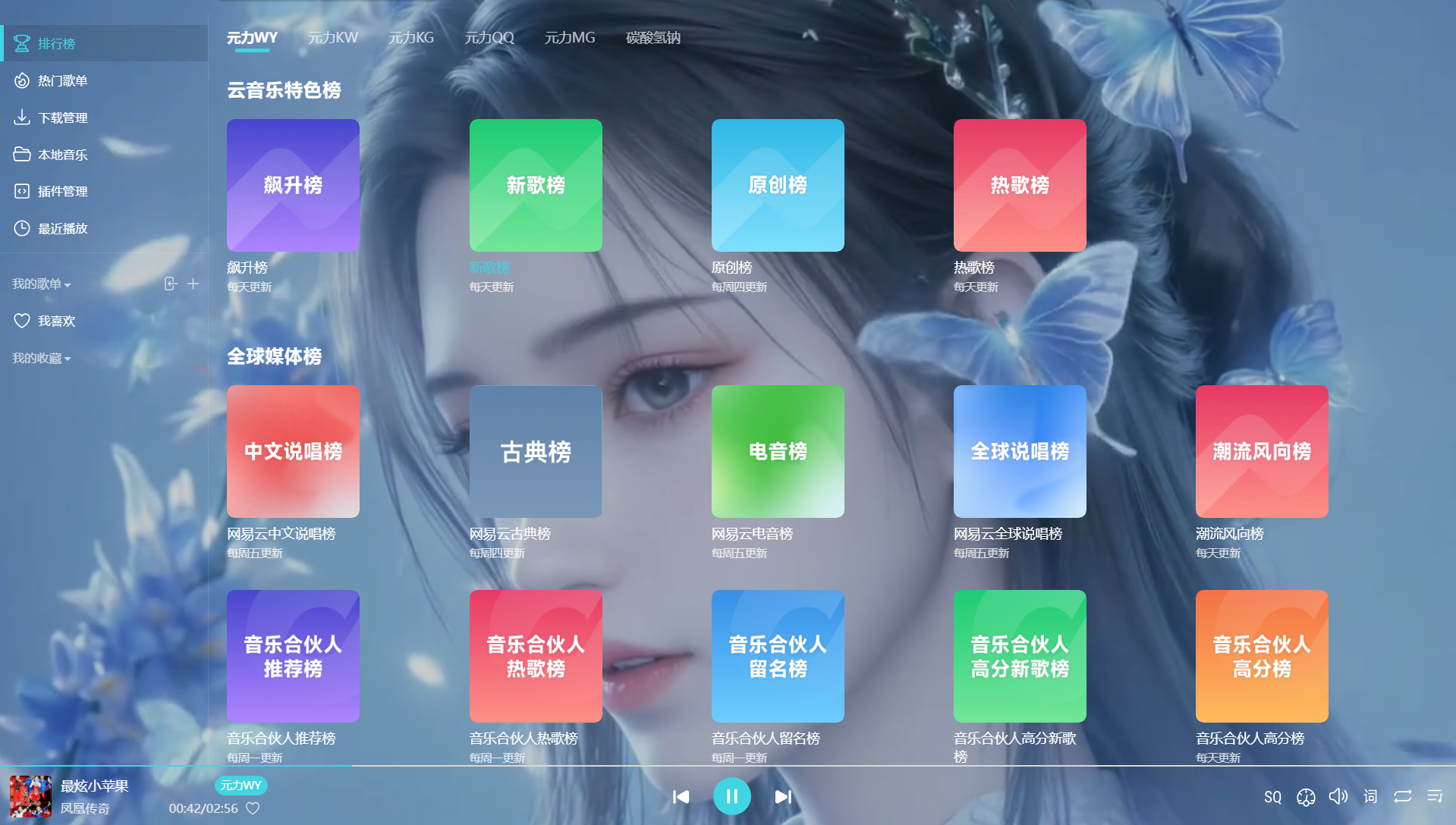Toggle the loop playback mode icon
The image size is (1456, 825).
pos(1402,796)
